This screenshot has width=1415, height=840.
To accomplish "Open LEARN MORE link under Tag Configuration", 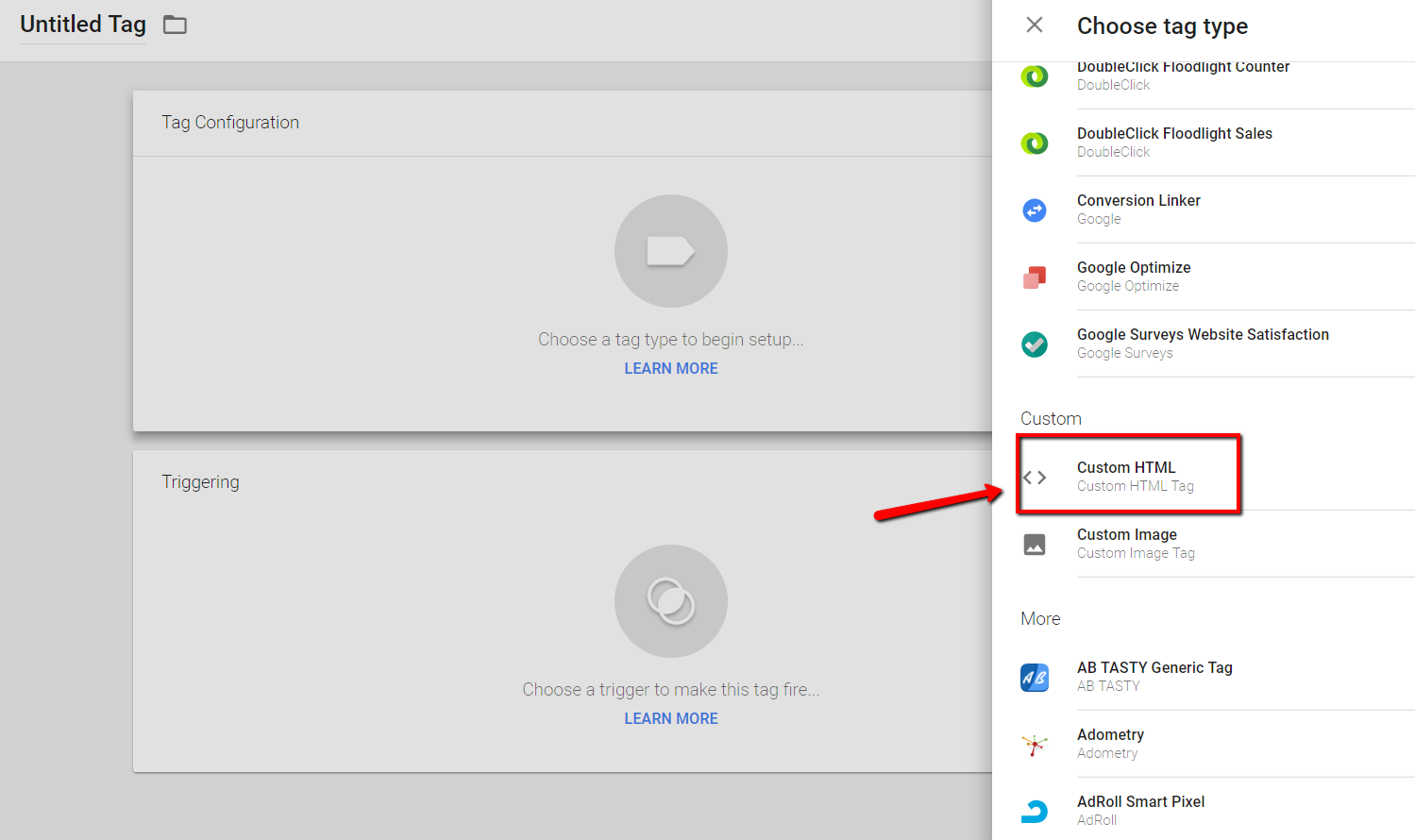I will pyautogui.click(x=671, y=368).
